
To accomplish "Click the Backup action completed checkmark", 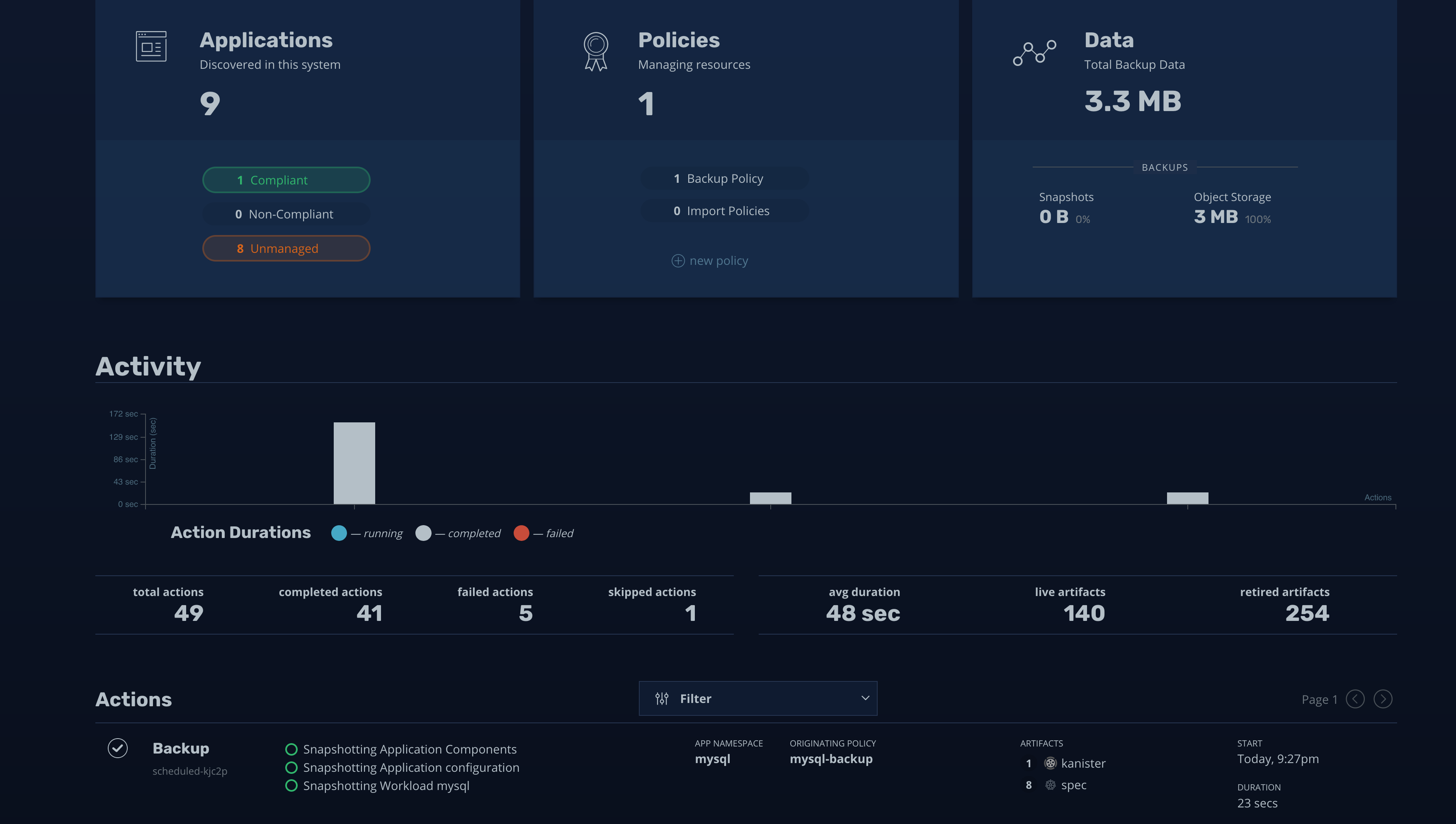I will point(118,748).
